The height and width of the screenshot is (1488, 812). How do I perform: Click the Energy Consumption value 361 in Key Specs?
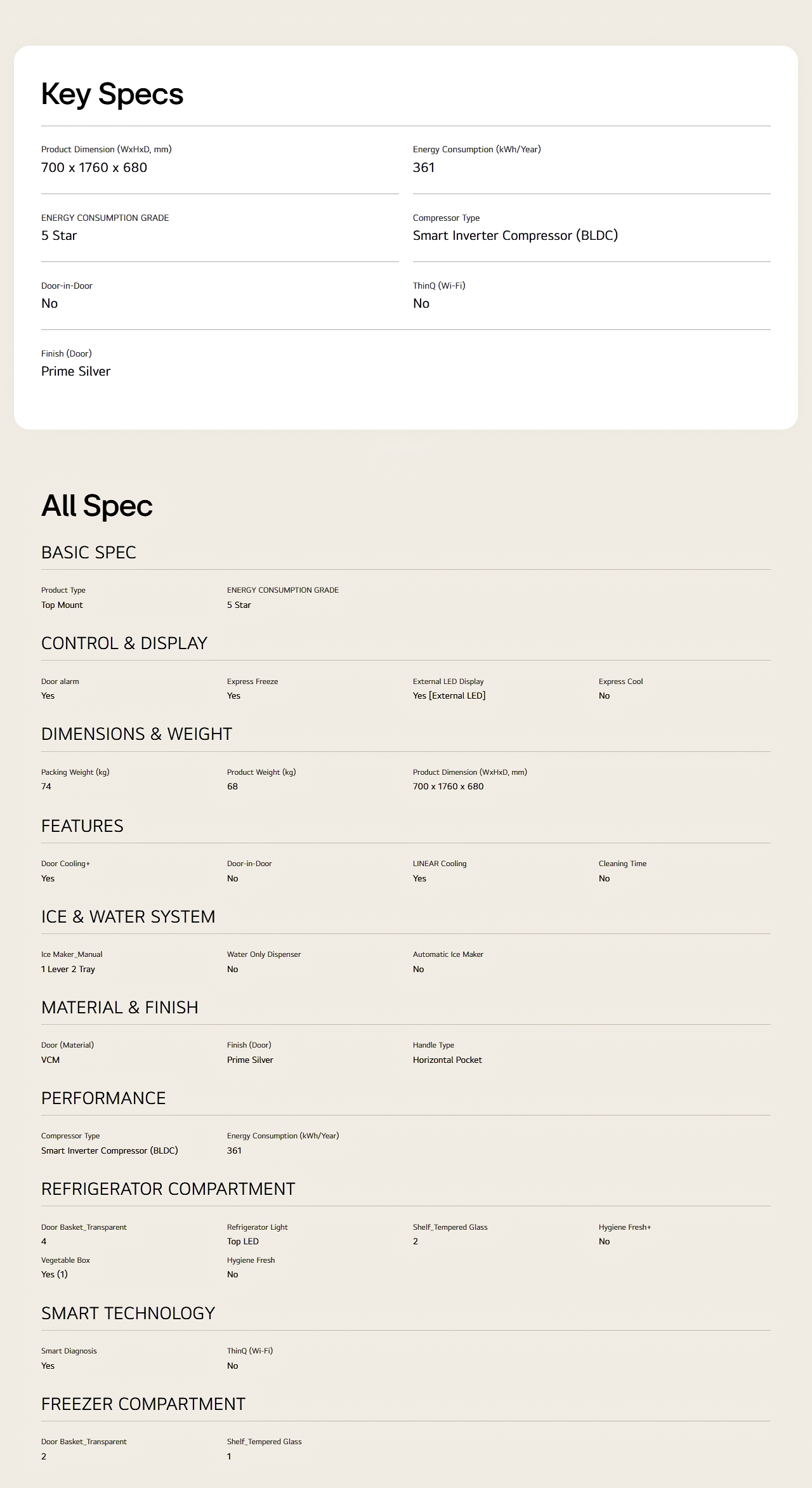coord(424,168)
